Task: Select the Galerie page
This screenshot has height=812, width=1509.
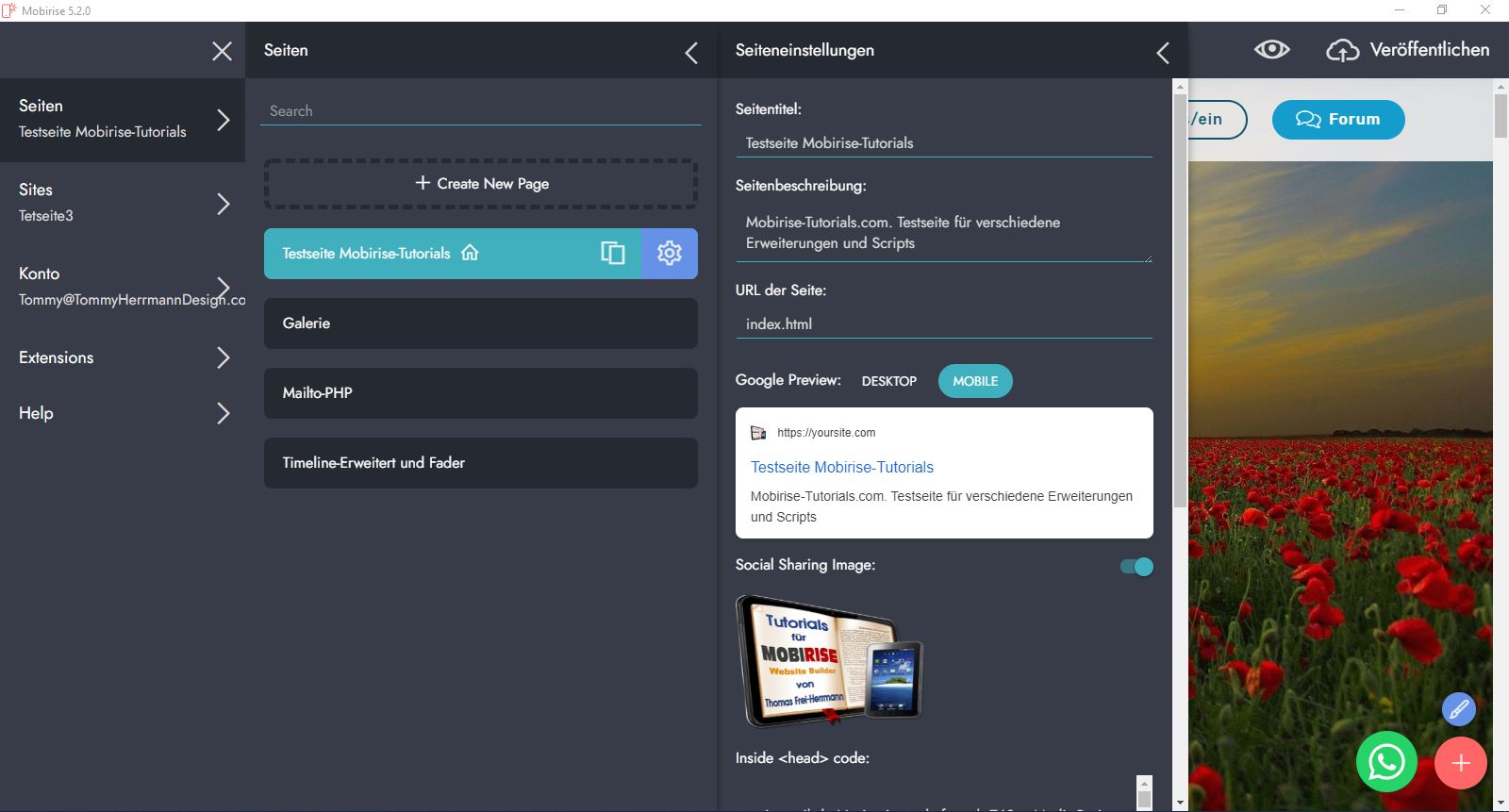Action: (480, 323)
